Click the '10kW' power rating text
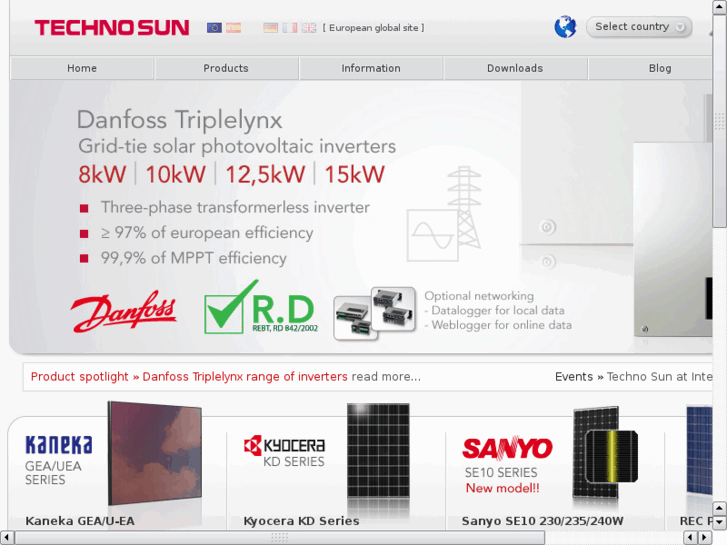The width and height of the screenshot is (727, 545). click(x=175, y=175)
